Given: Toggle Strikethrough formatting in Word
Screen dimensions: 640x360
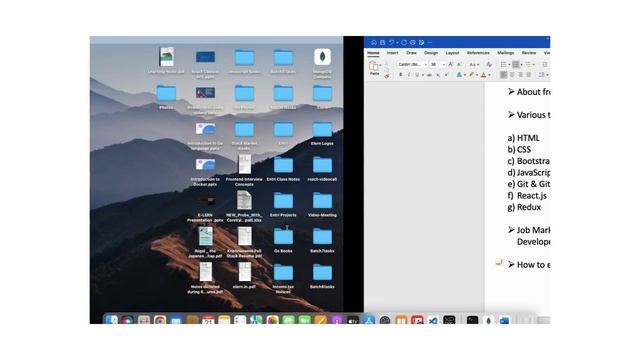Looking at the screenshot, I should 429,75.
